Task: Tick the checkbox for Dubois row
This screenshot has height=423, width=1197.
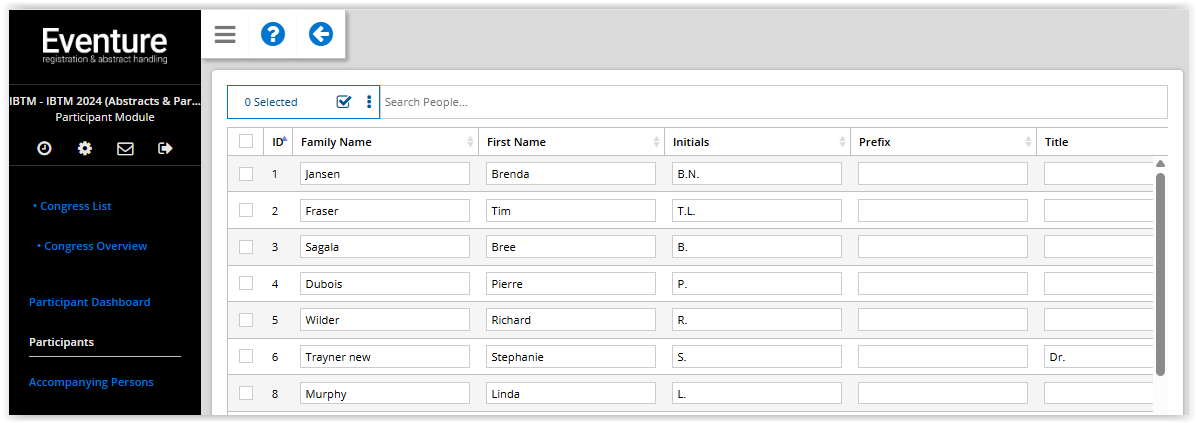Action: (246, 283)
